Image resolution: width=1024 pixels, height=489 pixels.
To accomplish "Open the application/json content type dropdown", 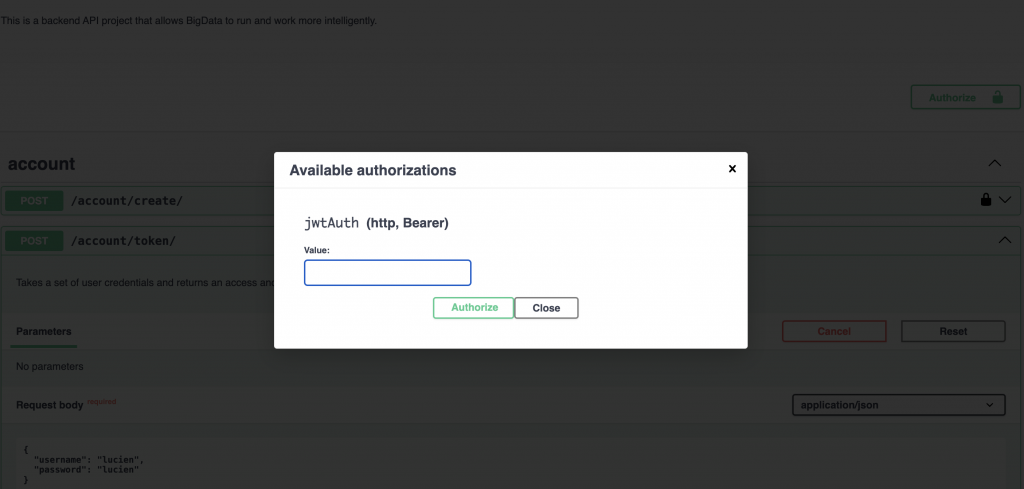I will pyautogui.click(x=899, y=405).
